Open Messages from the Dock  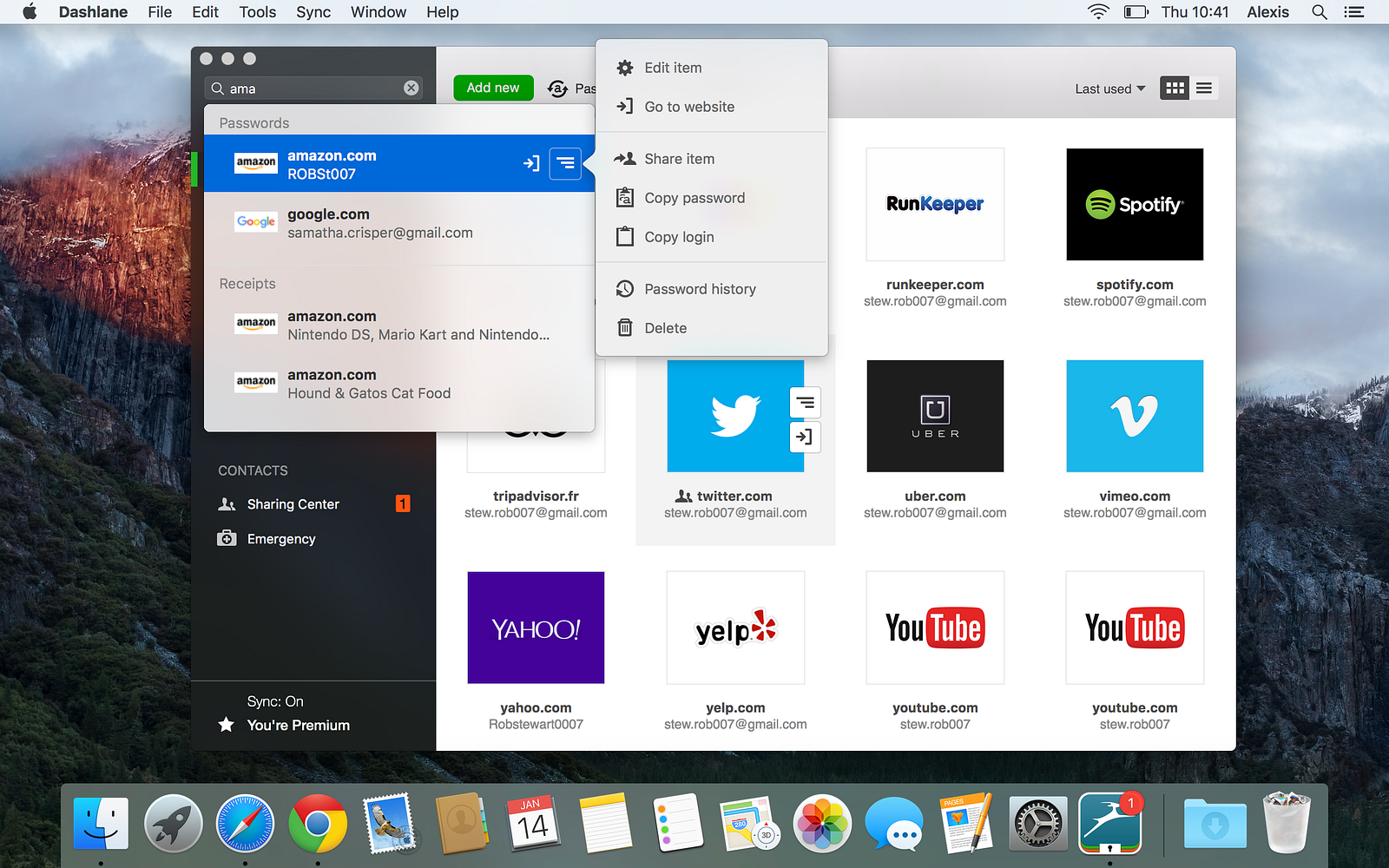click(894, 823)
